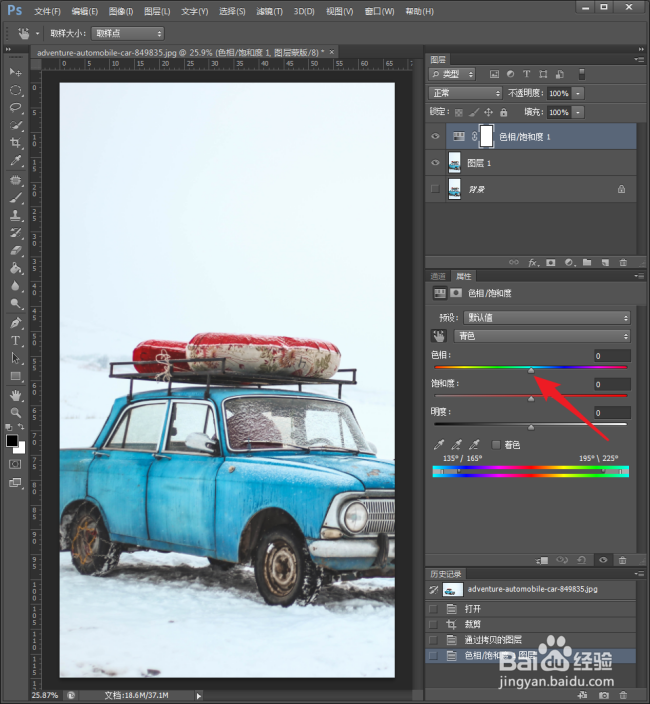Click the layer effects fx icon
Image resolution: width=650 pixels, height=704 pixels.
533,263
